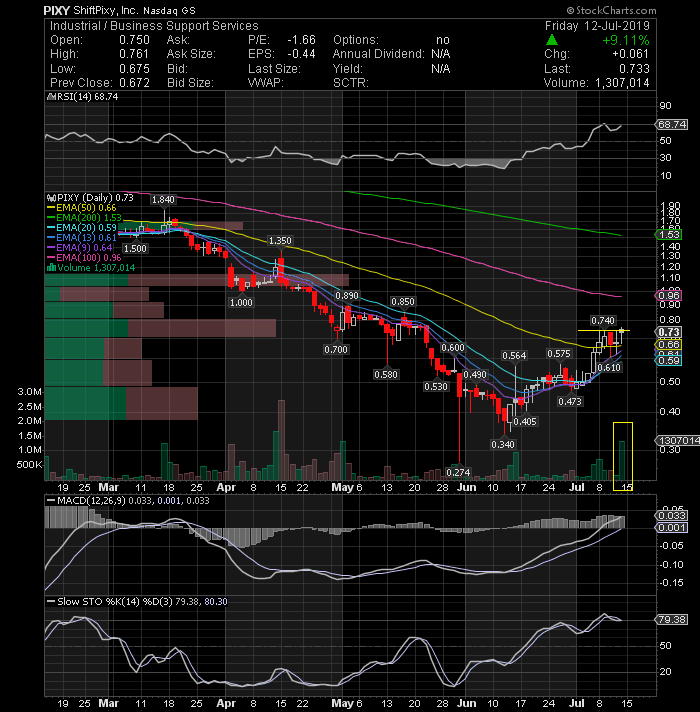This screenshot has height=712, width=700.
Task: Click the Nasdaq GS exchange label
Action: [x=169, y=10]
